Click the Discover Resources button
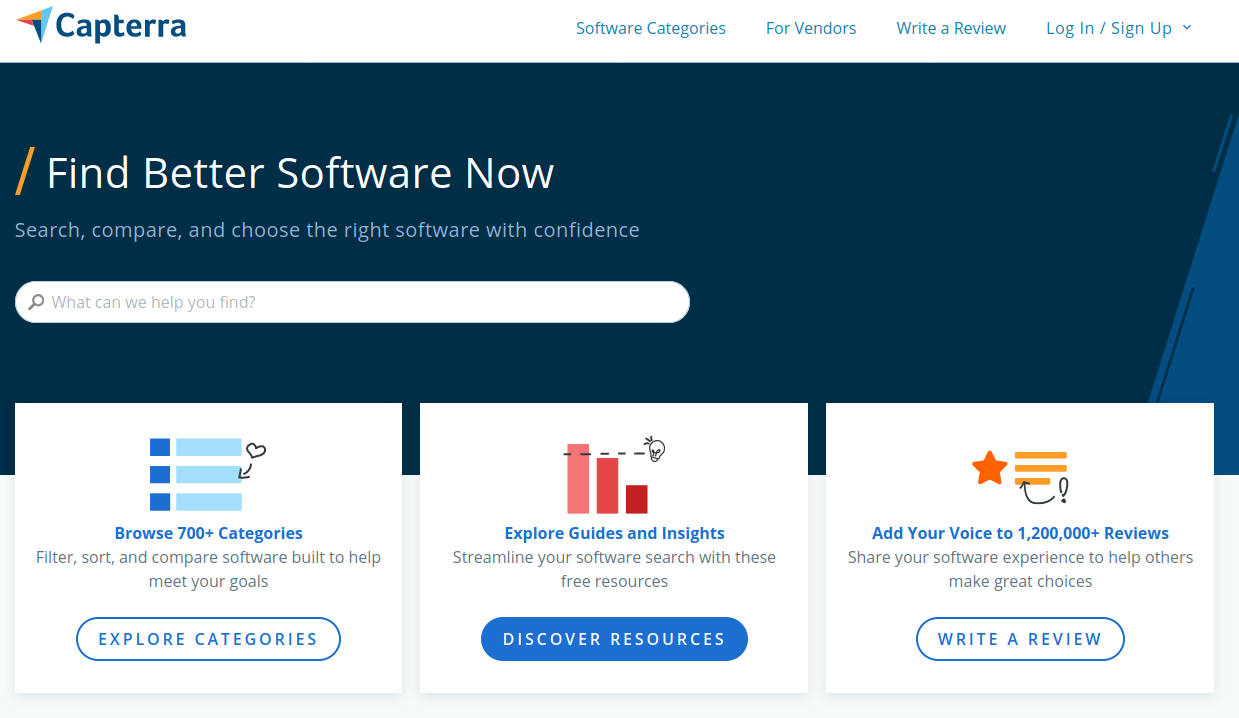This screenshot has height=718, width=1239. [614, 639]
